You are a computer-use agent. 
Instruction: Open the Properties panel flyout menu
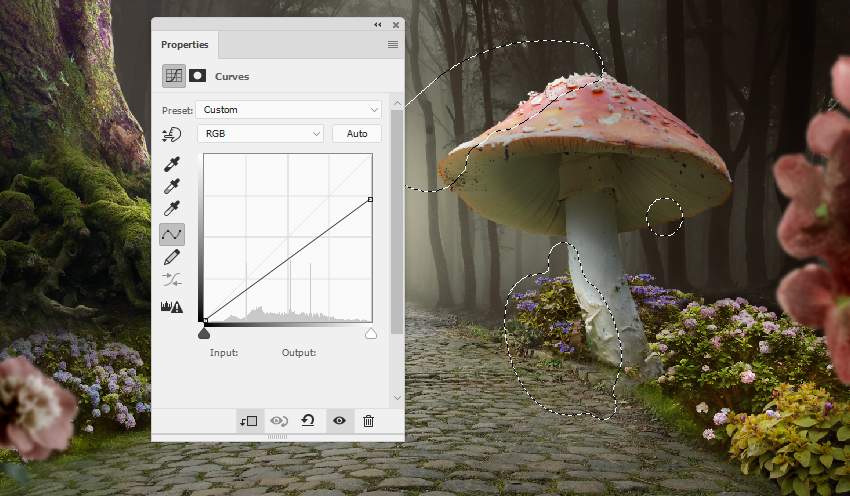393,44
